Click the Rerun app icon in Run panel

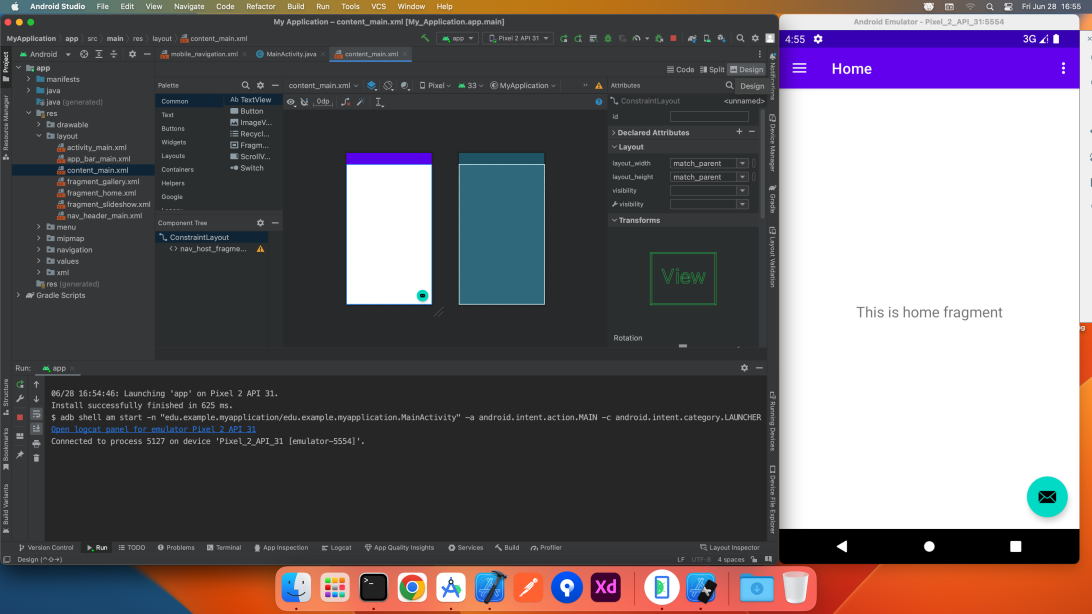coord(20,384)
